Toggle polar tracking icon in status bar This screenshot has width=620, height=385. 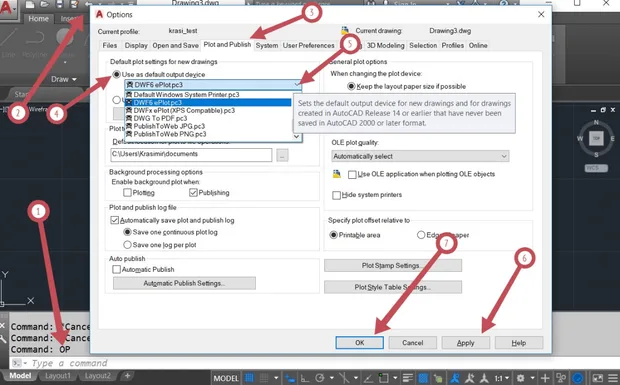tap(320, 378)
